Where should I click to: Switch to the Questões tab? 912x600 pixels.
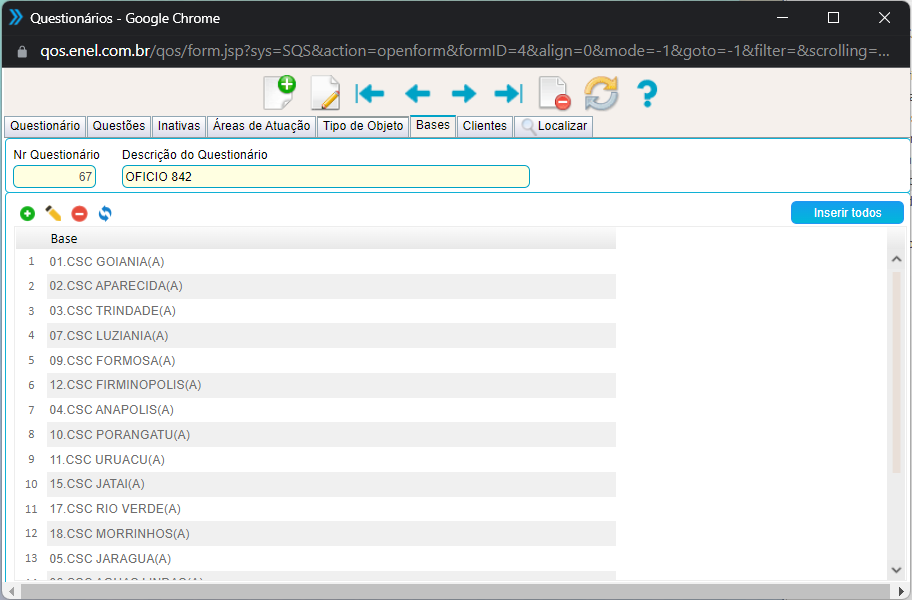point(118,126)
